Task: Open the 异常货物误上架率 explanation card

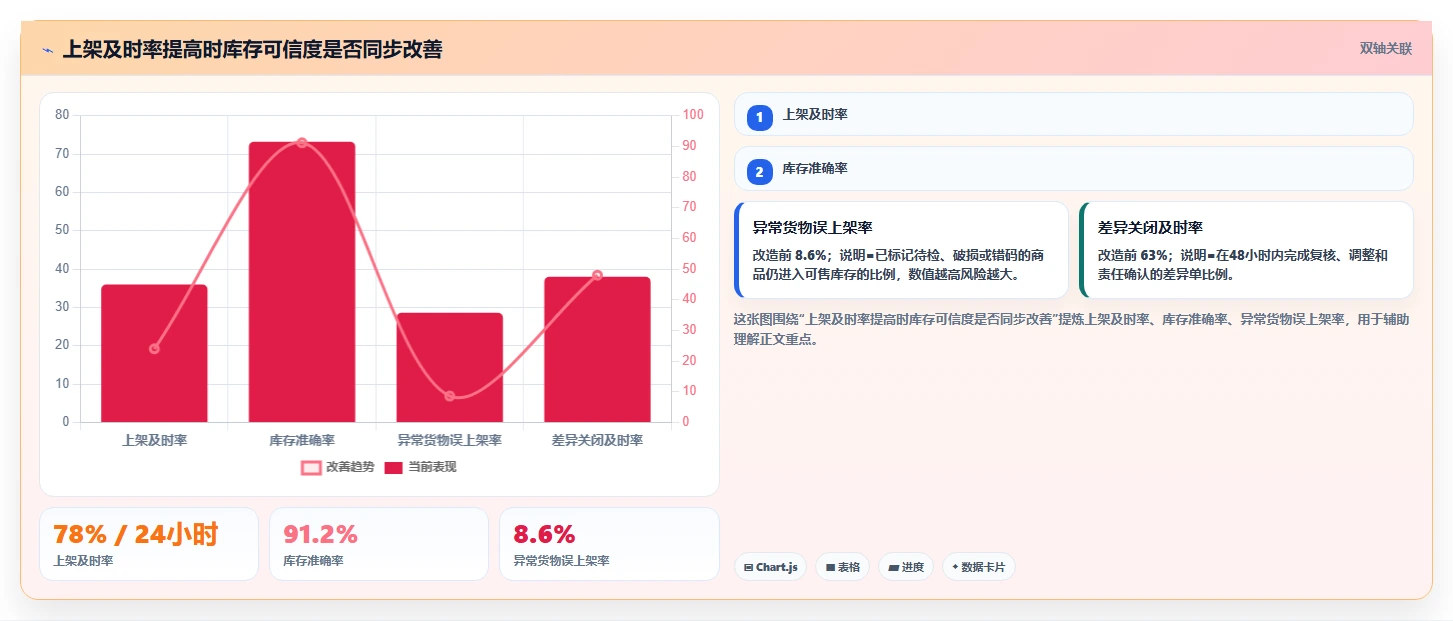Action: [x=901, y=250]
